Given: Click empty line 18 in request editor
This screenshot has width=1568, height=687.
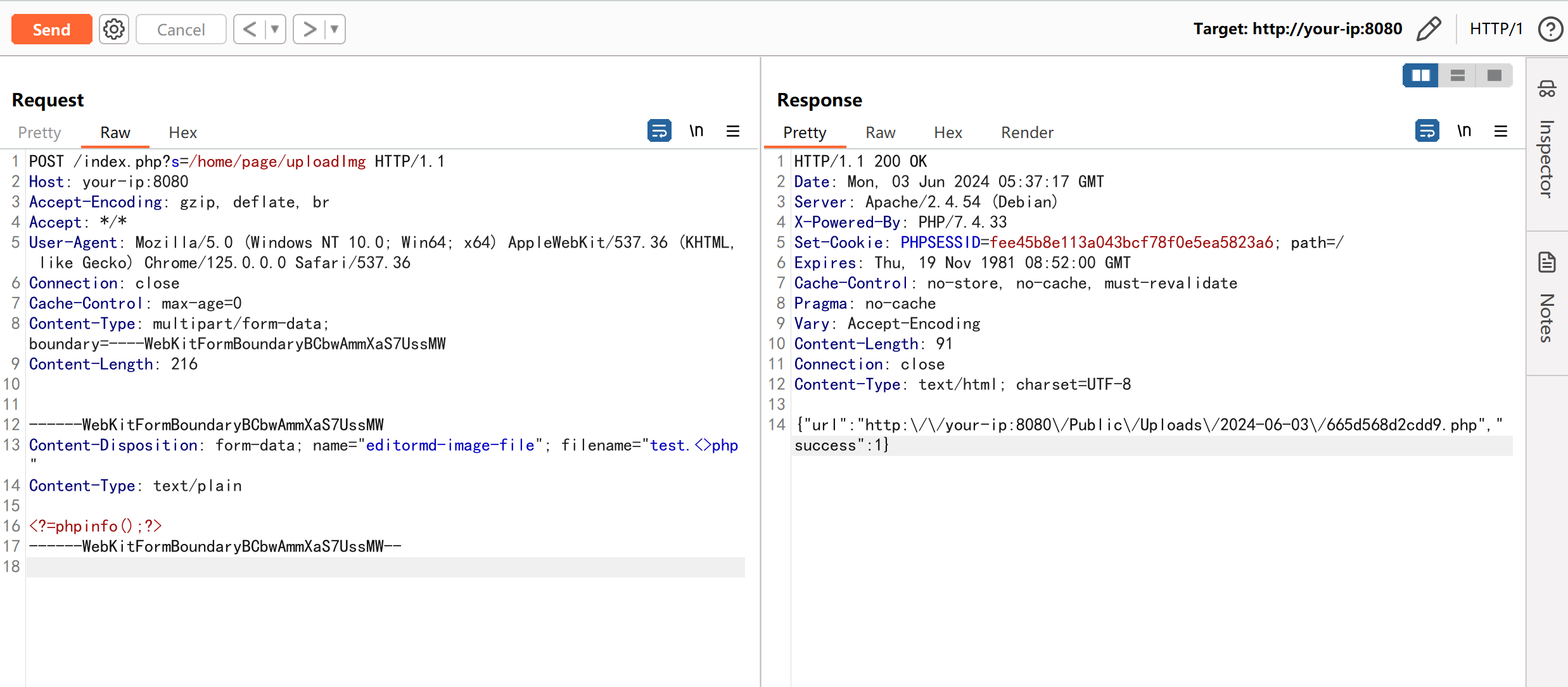Looking at the screenshot, I should point(380,567).
